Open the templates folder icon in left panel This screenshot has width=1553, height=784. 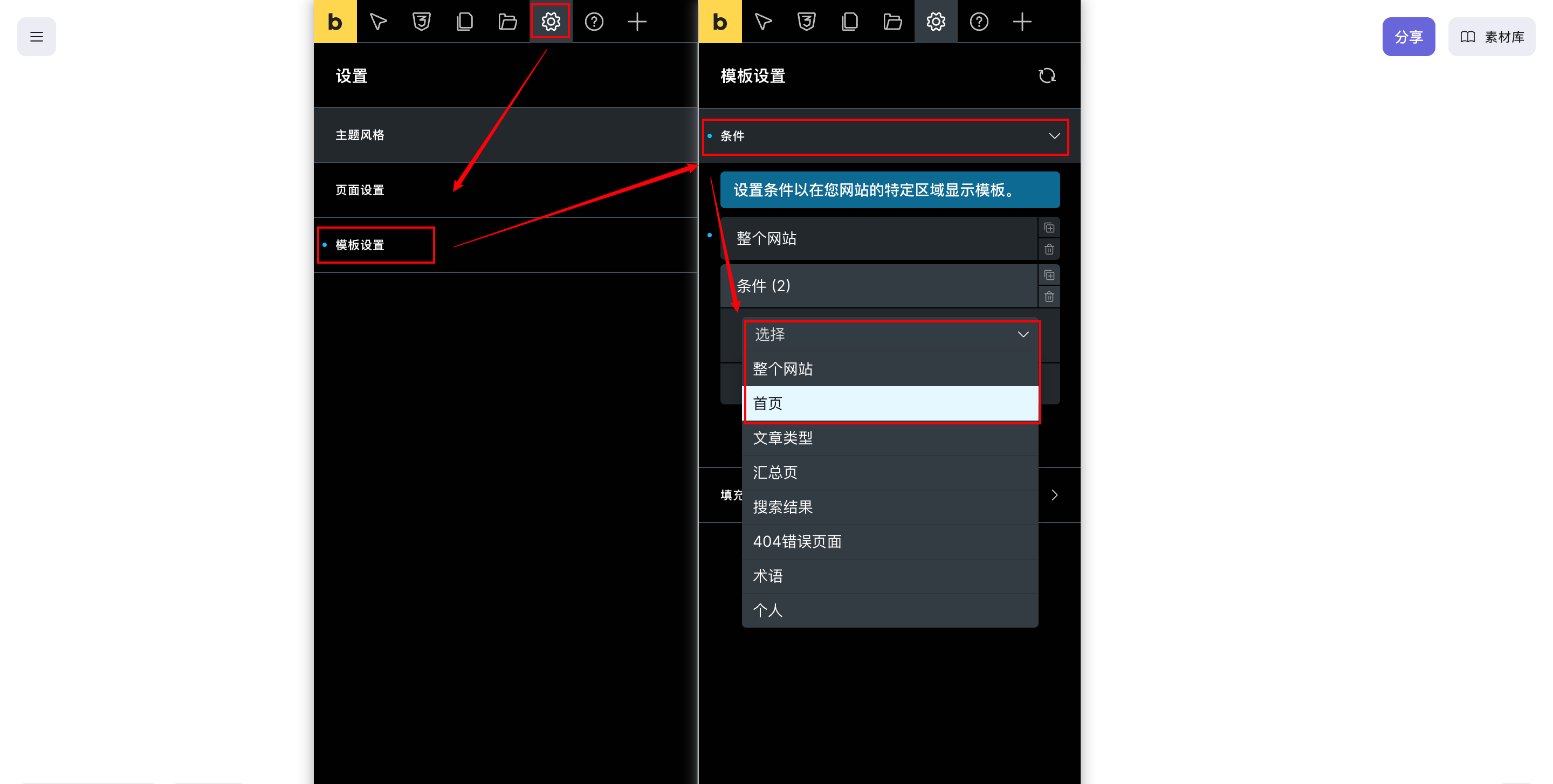(507, 22)
